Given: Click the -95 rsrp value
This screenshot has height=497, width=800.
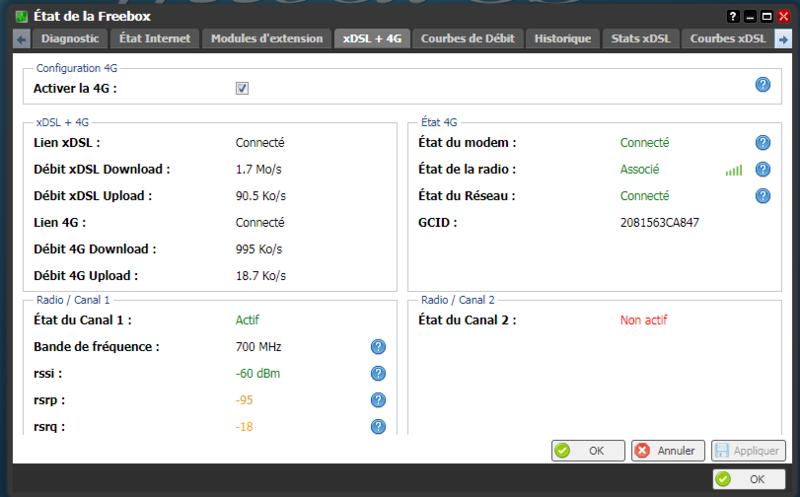Looking at the screenshot, I should pos(244,400).
